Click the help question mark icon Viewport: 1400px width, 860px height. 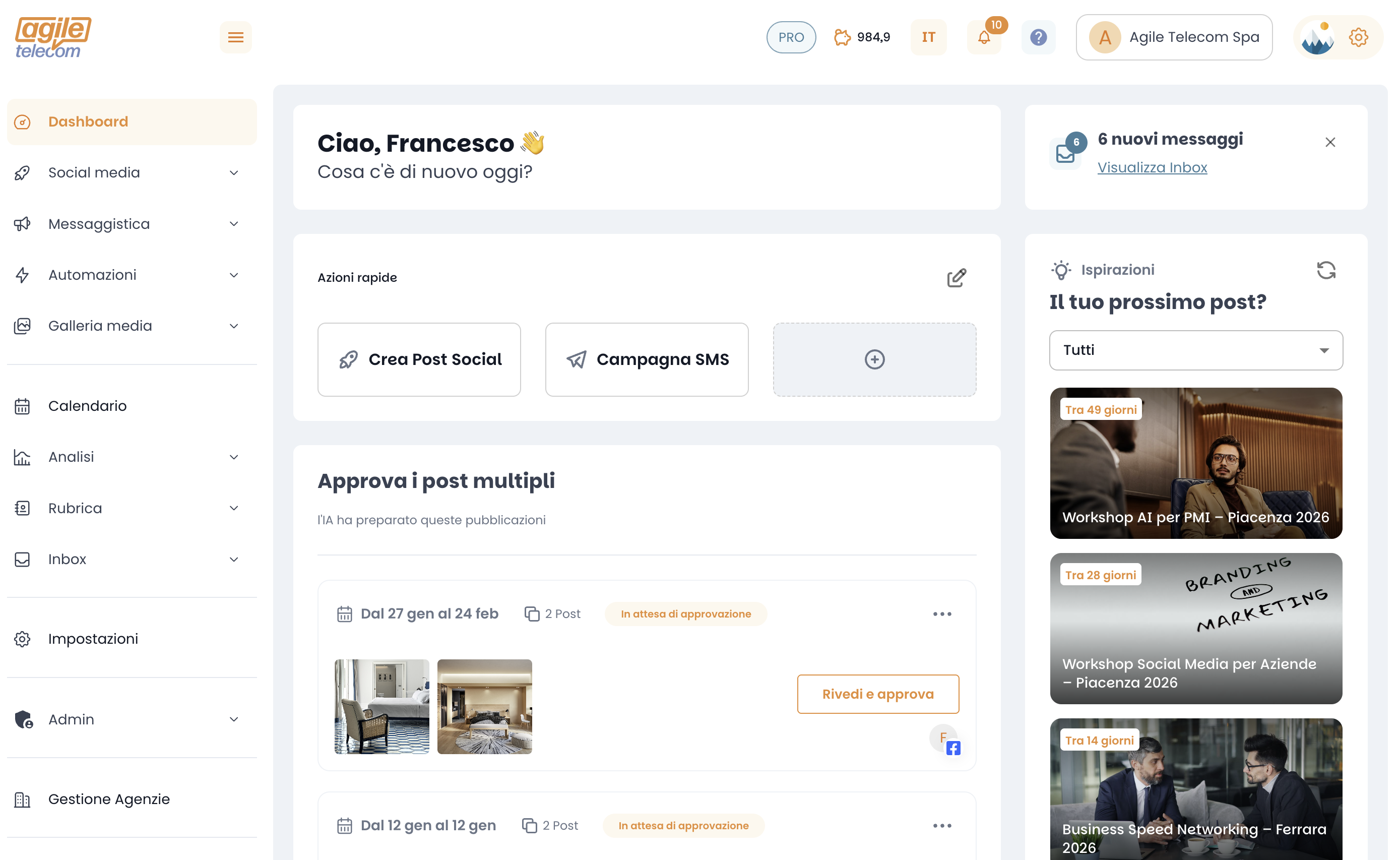click(1038, 37)
